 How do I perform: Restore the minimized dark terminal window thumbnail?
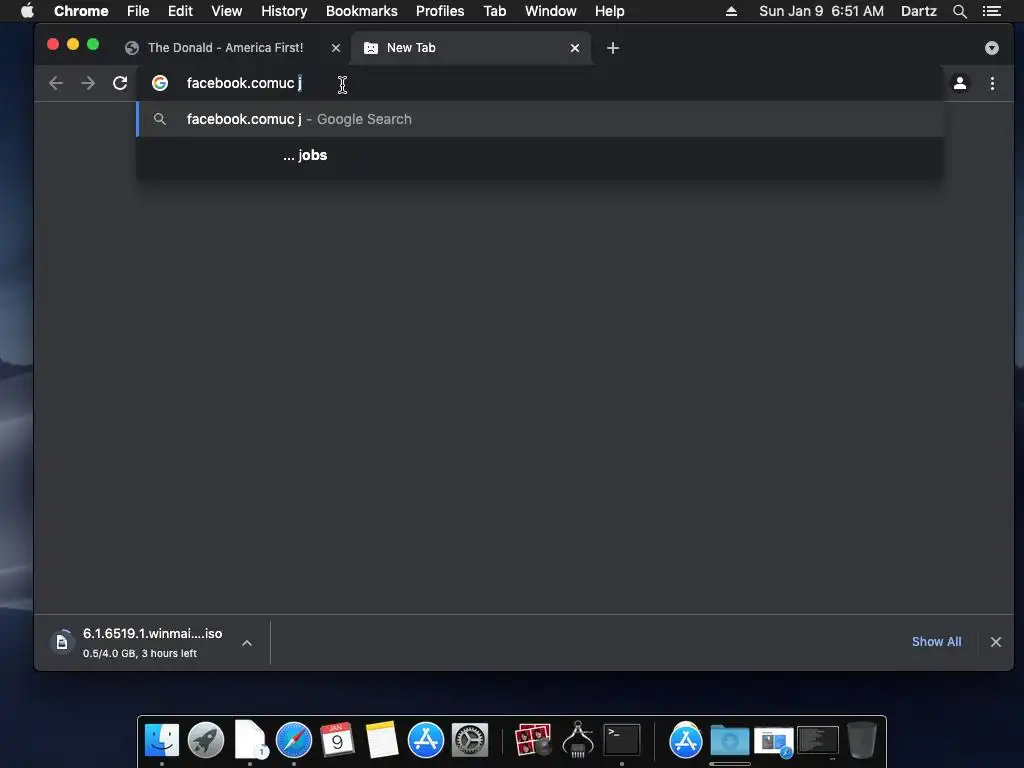(818, 740)
